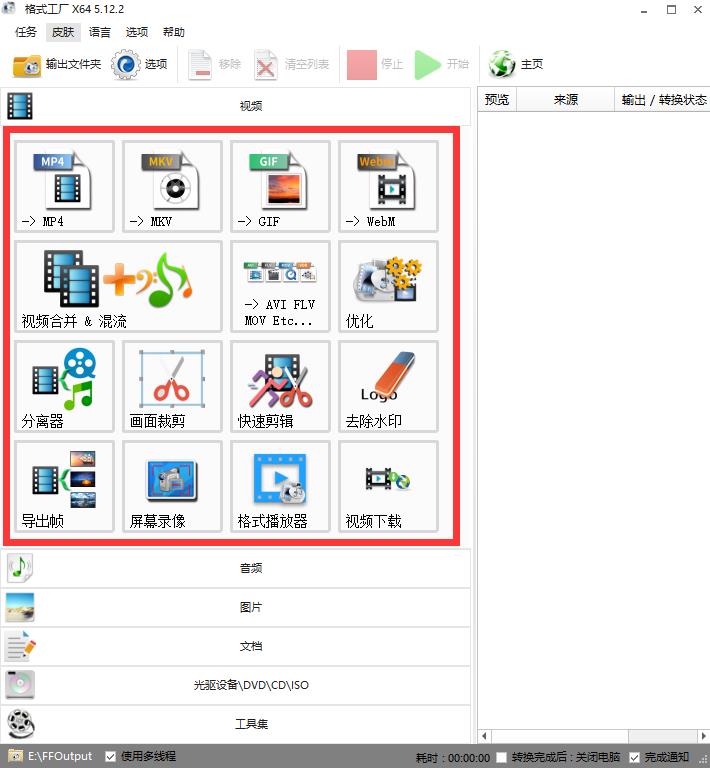The image size is (710, 768).
Task: Open the 视频合并 & 混流 tool
Action: point(118,286)
